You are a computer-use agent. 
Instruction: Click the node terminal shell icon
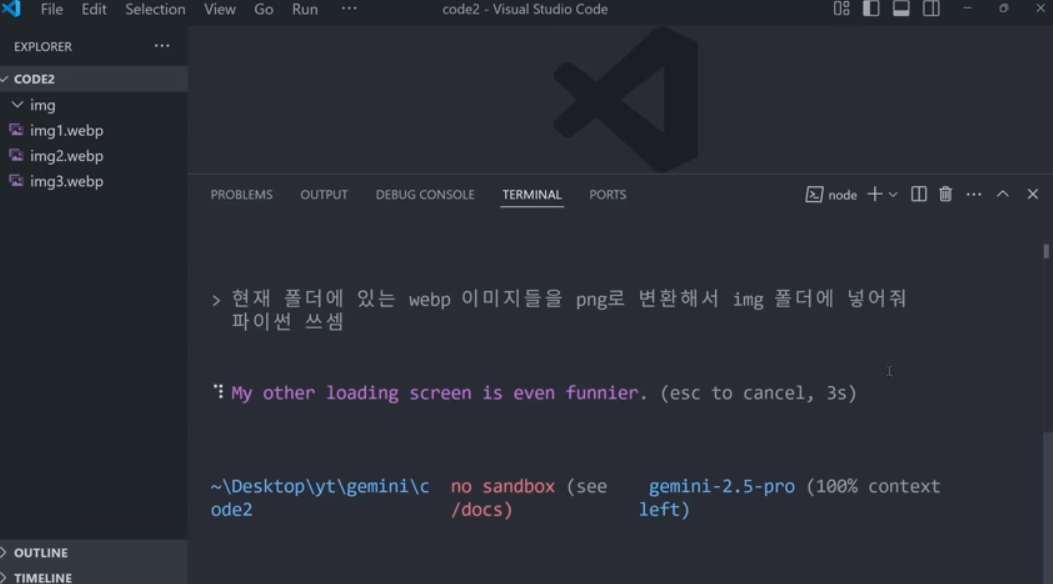tap(814, 195)
